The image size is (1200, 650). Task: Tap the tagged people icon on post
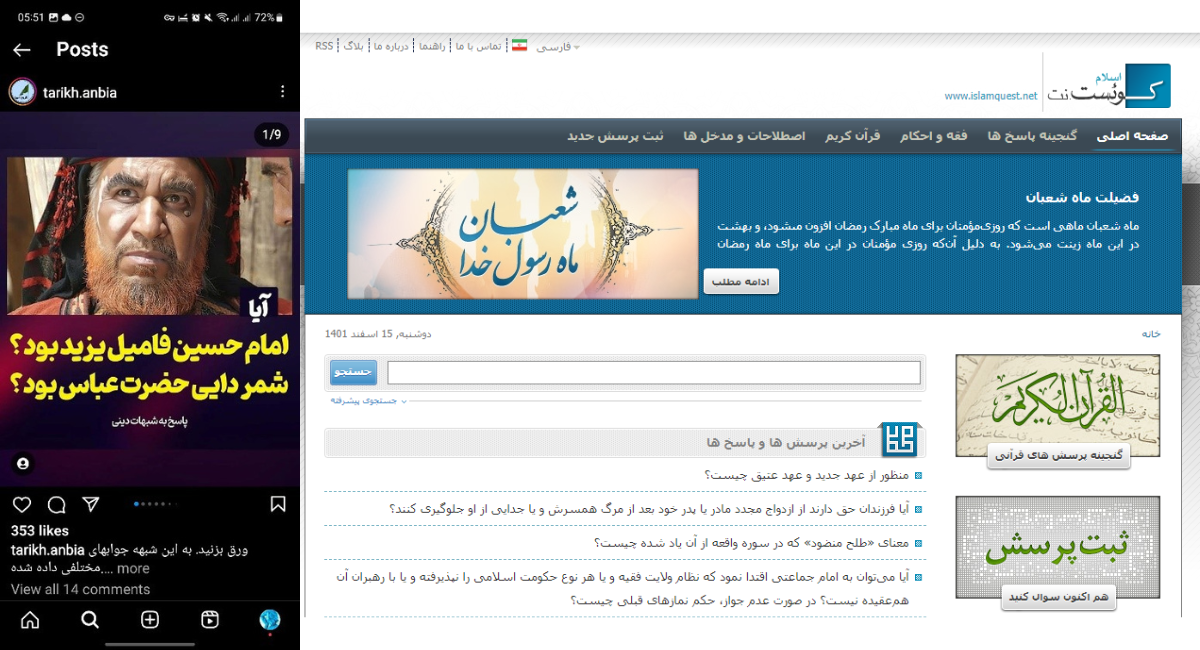(23, 464)
